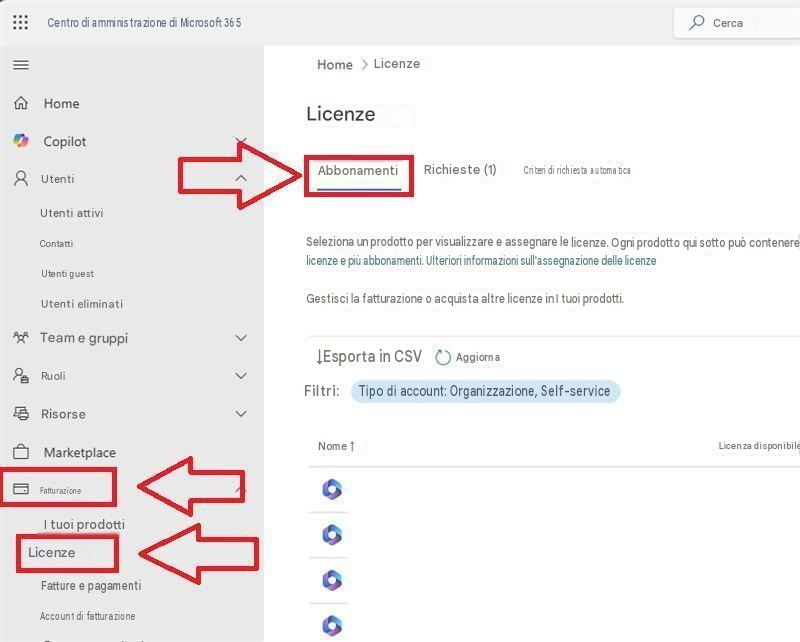
Task: Open Marketplace in the sidebar
Action: [80, 453]
